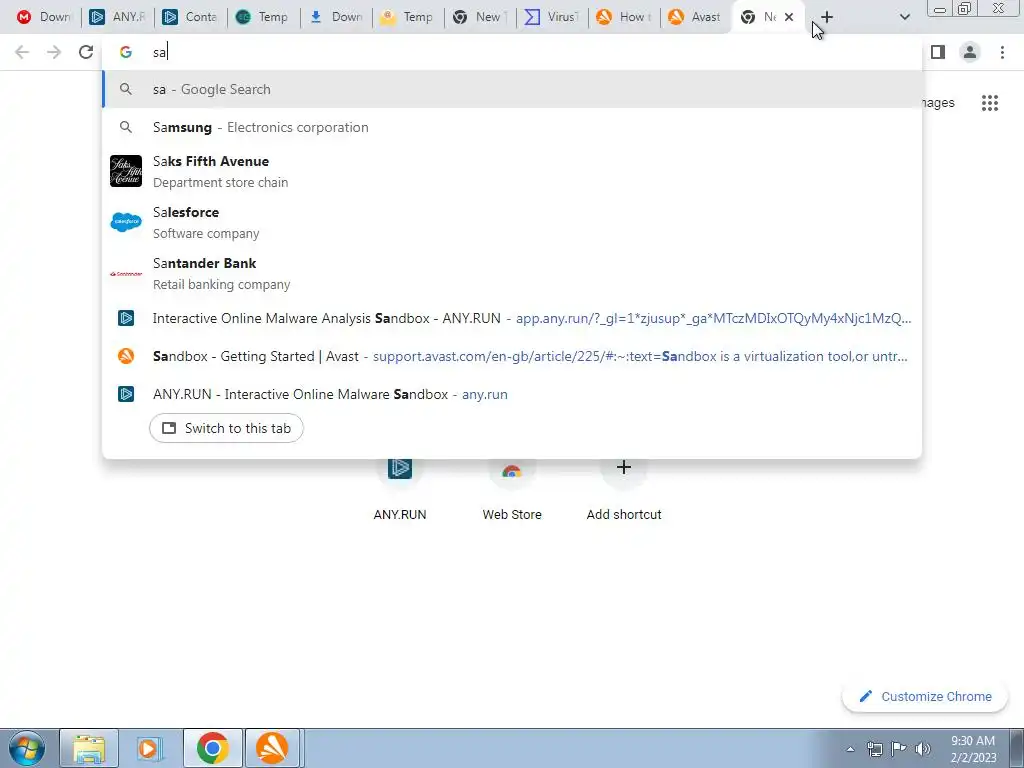The width and height of the screenshot is (1024, 768).
Task: Open Interactive Online Malware Analysis Sandbox suggestion
Action: point(512,318)
